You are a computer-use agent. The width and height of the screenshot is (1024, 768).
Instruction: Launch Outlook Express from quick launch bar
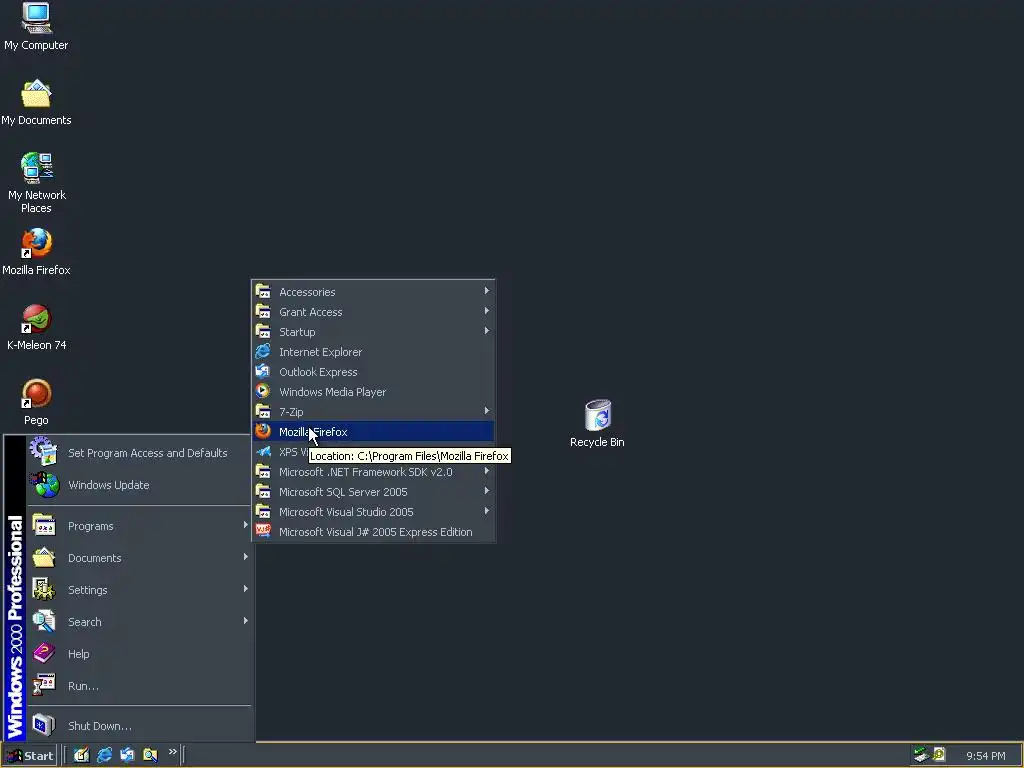(127, 755)
